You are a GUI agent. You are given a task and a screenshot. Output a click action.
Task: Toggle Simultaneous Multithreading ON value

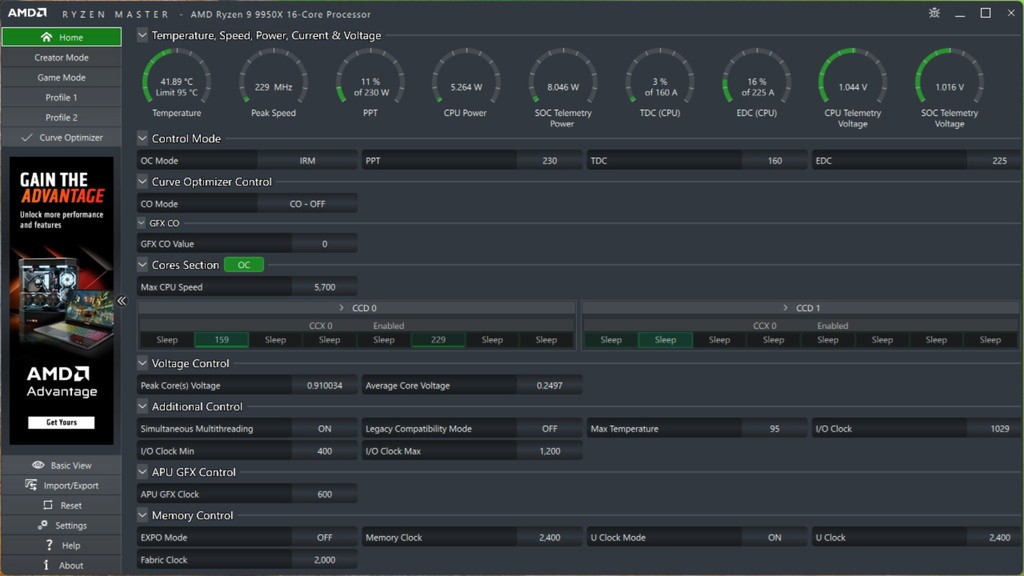tap(324, 429)
